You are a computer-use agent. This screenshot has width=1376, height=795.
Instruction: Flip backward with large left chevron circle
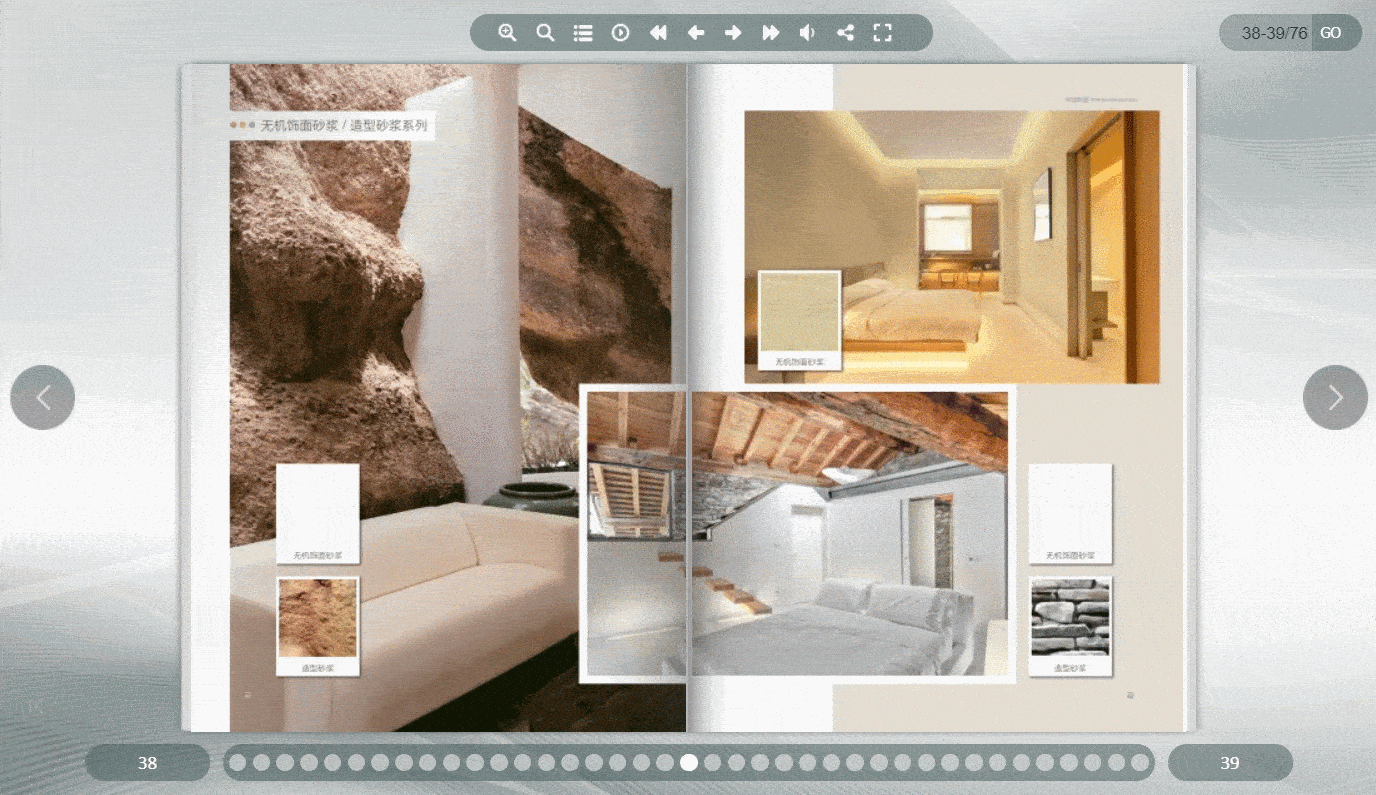tap(43, 397)
